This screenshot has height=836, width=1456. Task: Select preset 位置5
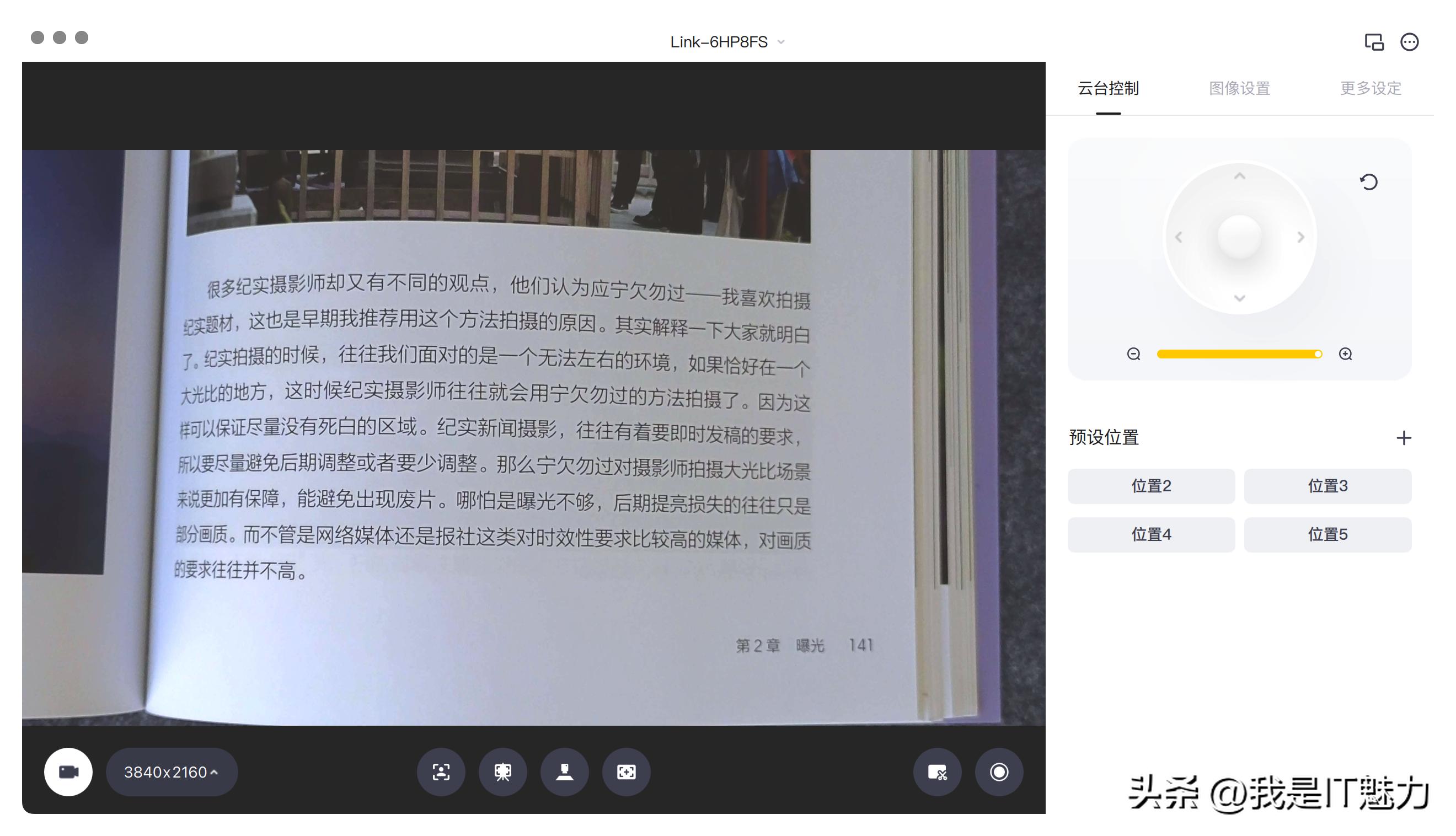(1328, 534)
